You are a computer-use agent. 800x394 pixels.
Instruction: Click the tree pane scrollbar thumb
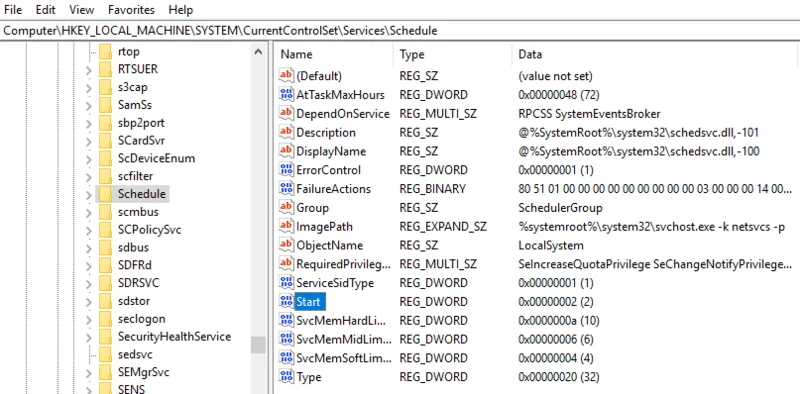coord(258,344)
